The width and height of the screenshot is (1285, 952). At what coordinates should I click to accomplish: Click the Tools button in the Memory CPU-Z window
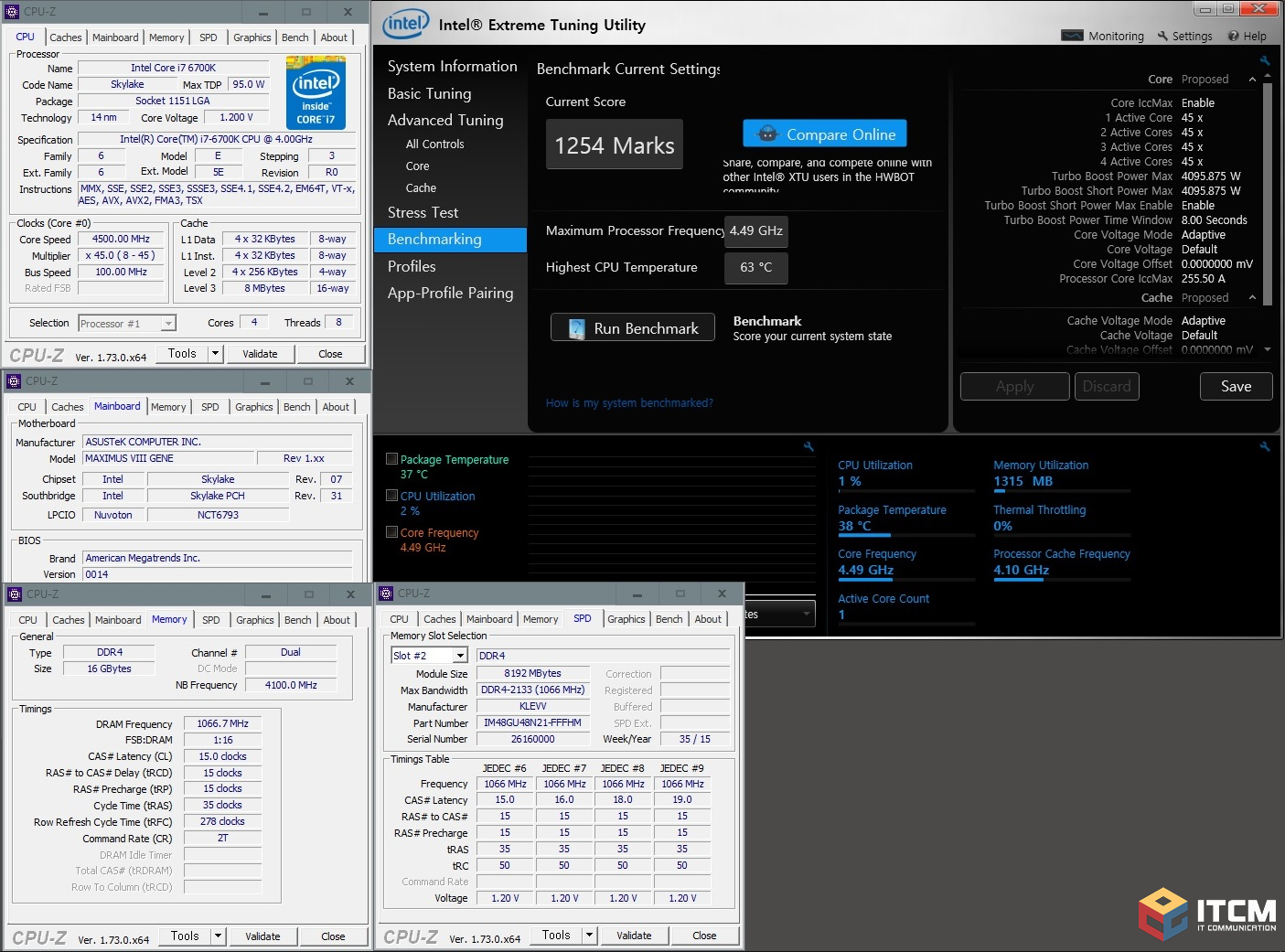tap(185, 936)
